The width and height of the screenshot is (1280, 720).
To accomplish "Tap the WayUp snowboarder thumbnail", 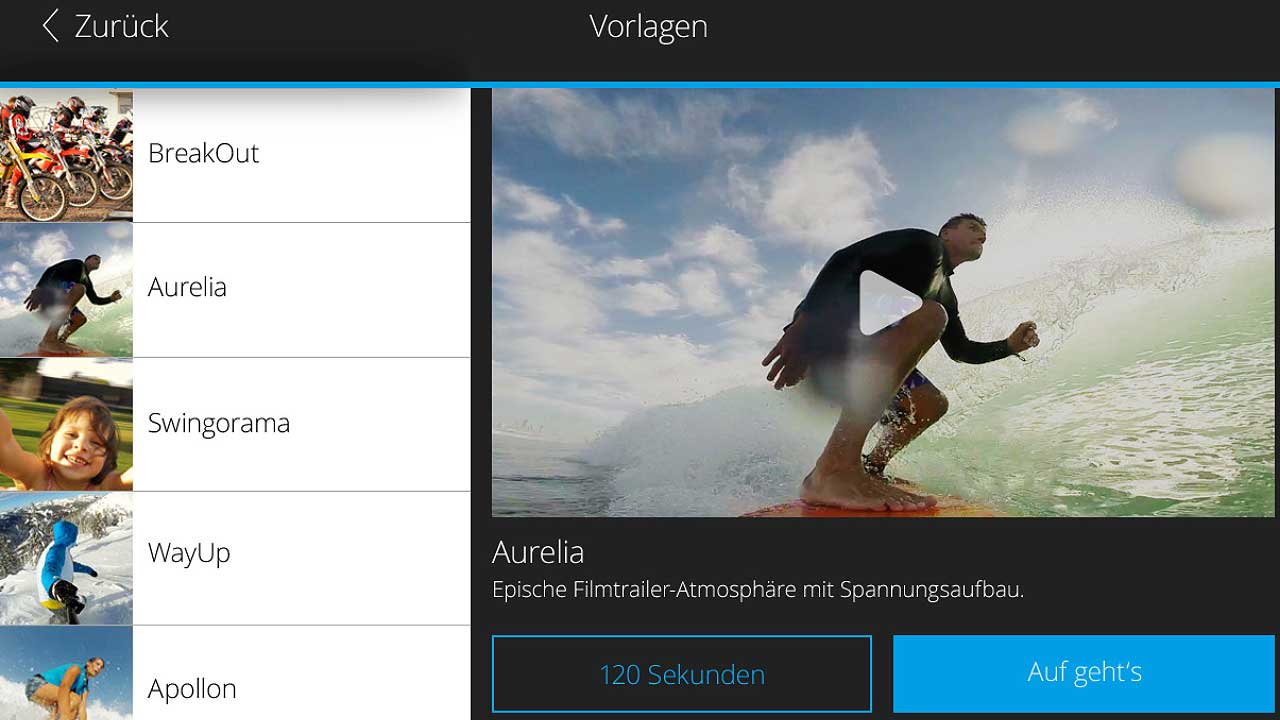I will (66, 558).
